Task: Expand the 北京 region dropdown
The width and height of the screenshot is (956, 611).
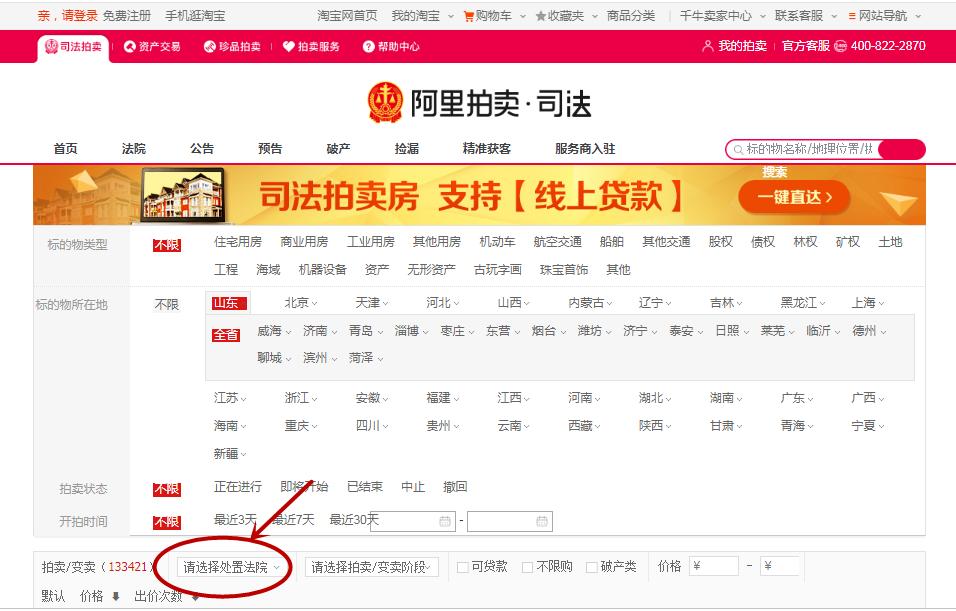Action: 301,302
